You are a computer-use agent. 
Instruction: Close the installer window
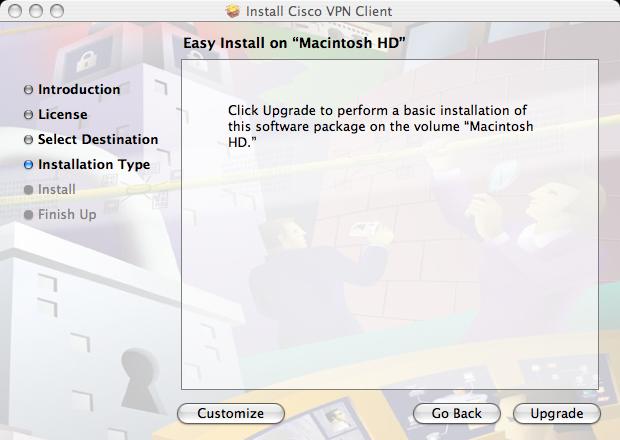(x=15, y=11)
